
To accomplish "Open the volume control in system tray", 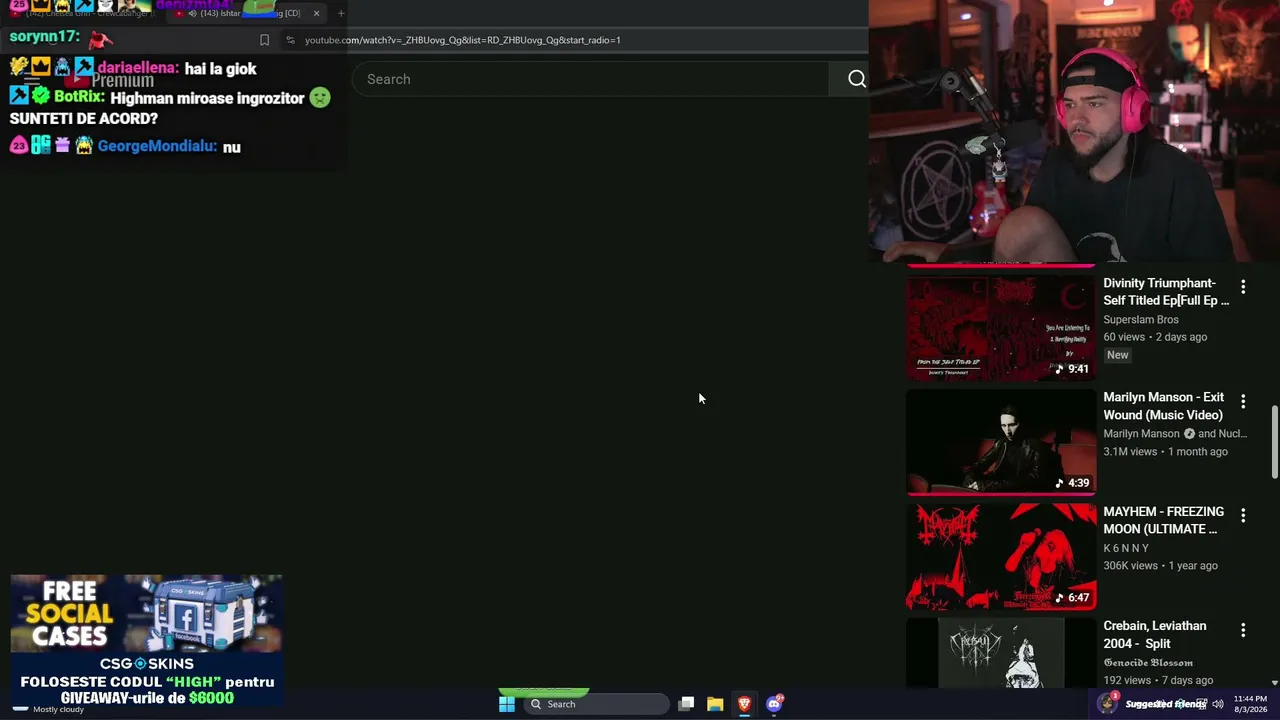I will (x=1218, y=704).
